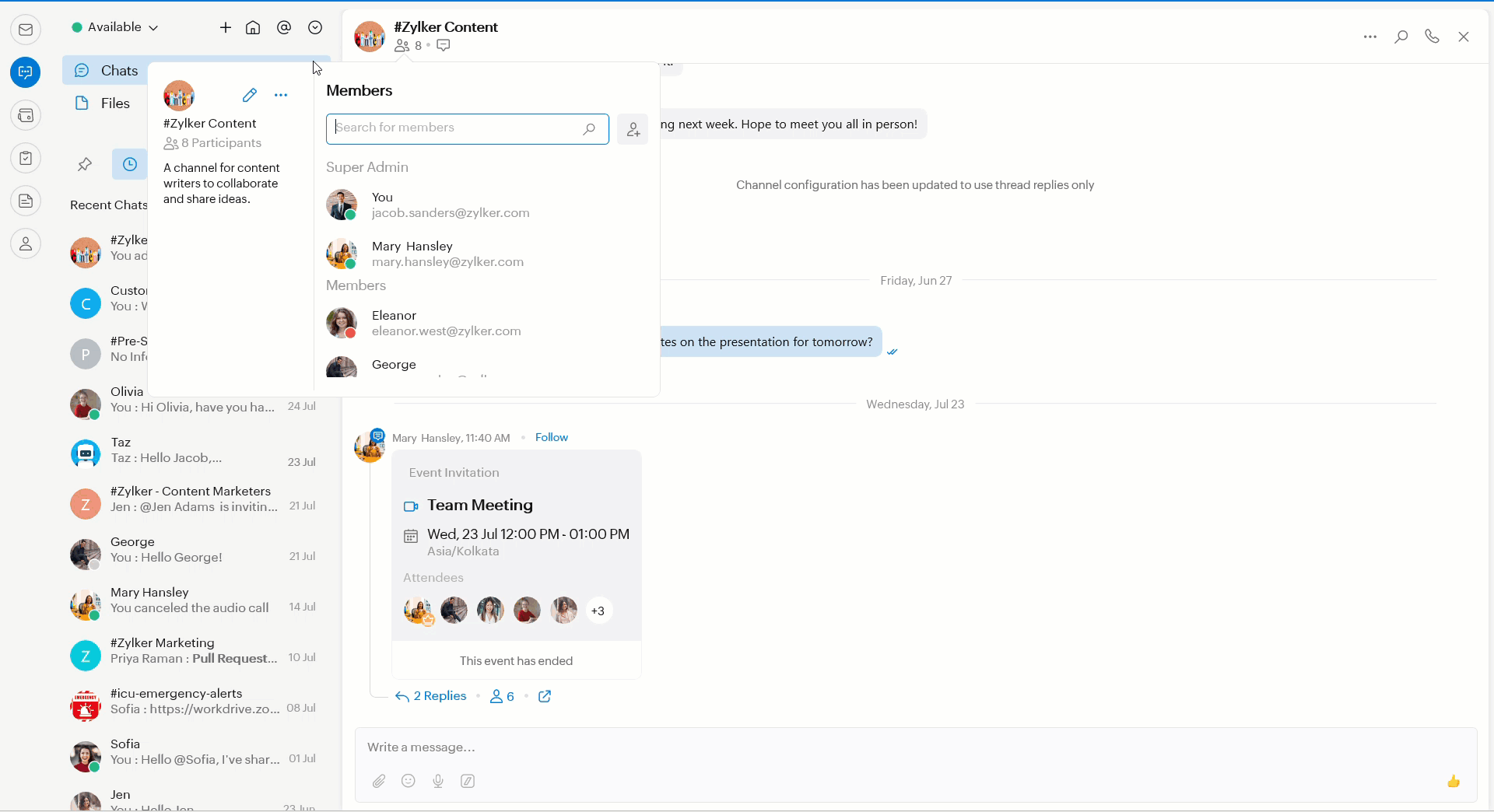Open the mentions @ icon
This screenshot has width=1494, height=812.
(284, 27)
